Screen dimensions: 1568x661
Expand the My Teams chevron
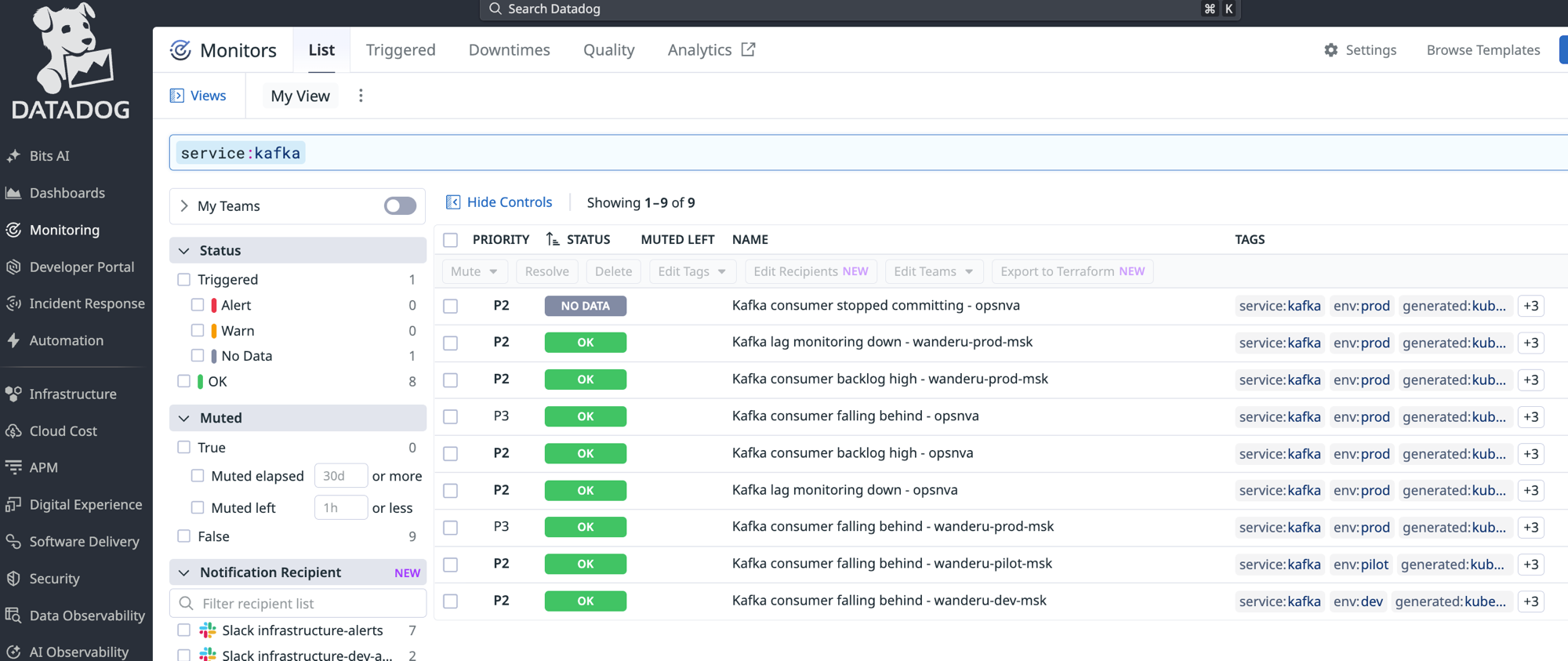(184, 206)
